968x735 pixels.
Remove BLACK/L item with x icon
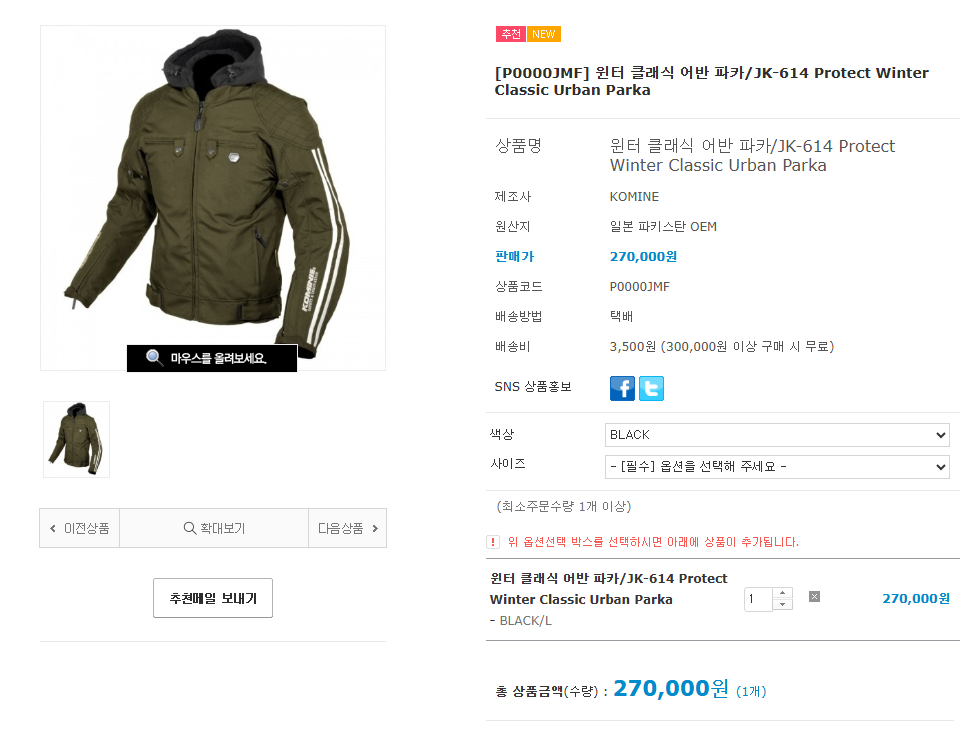click(x=814, y=597)
